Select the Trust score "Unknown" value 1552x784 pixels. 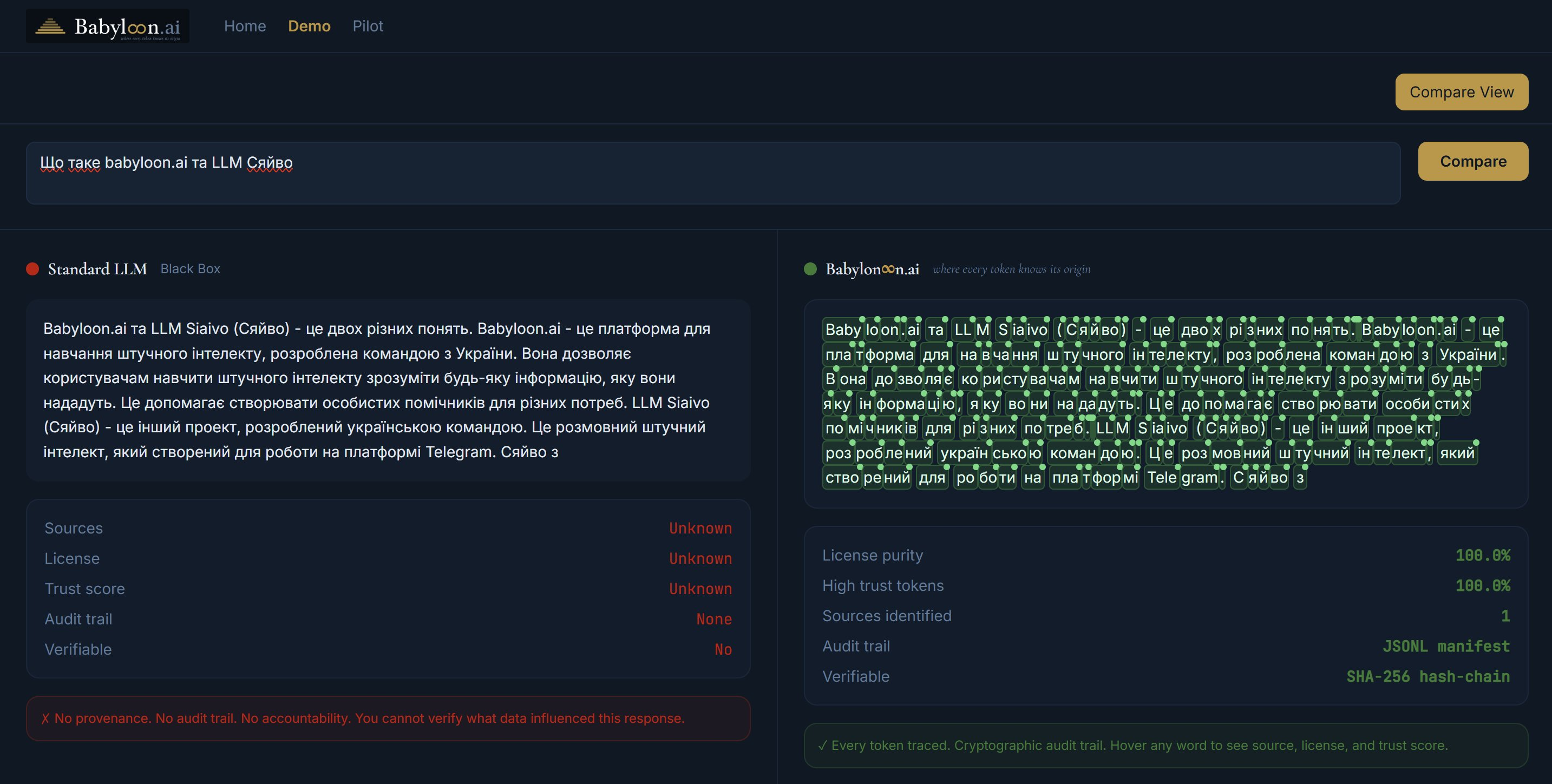700,589
